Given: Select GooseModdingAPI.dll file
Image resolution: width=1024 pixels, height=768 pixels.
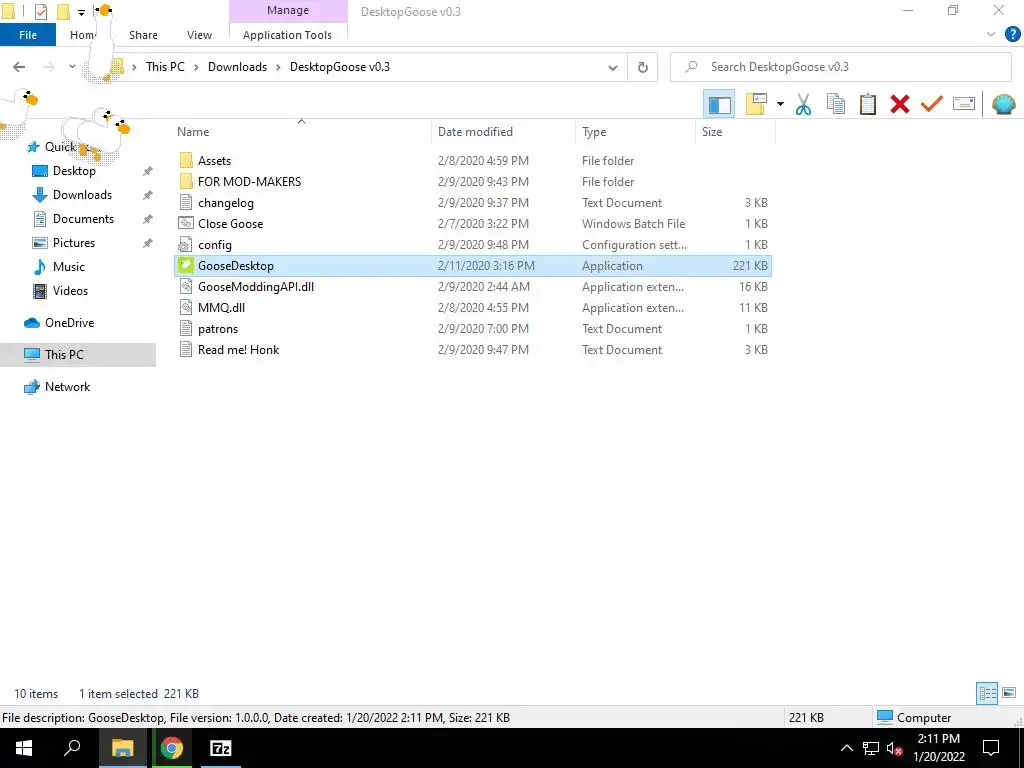Looking at the screenshot, I should pyautogui.click(x=256, y=287).
